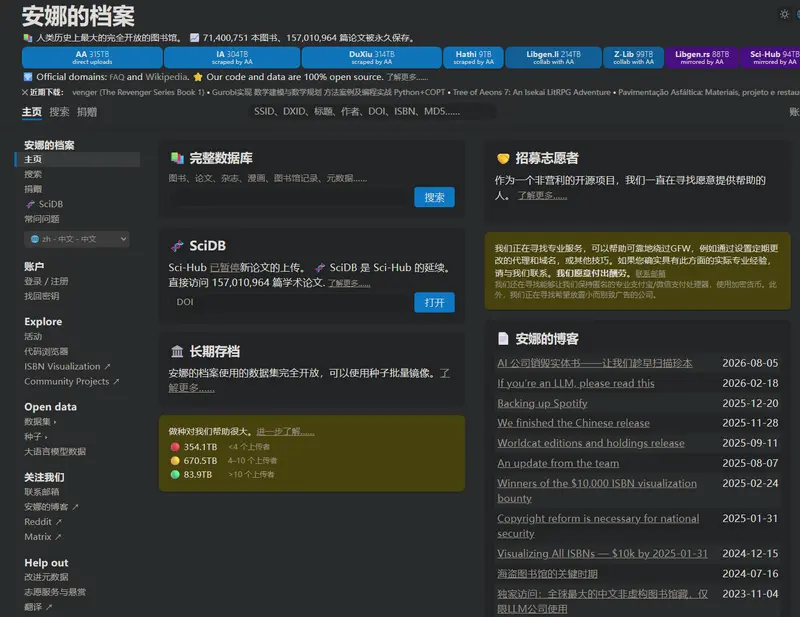Open 改进元数据 under Help out
Viewport: 800px width, 617px height.
pos(46,577)
